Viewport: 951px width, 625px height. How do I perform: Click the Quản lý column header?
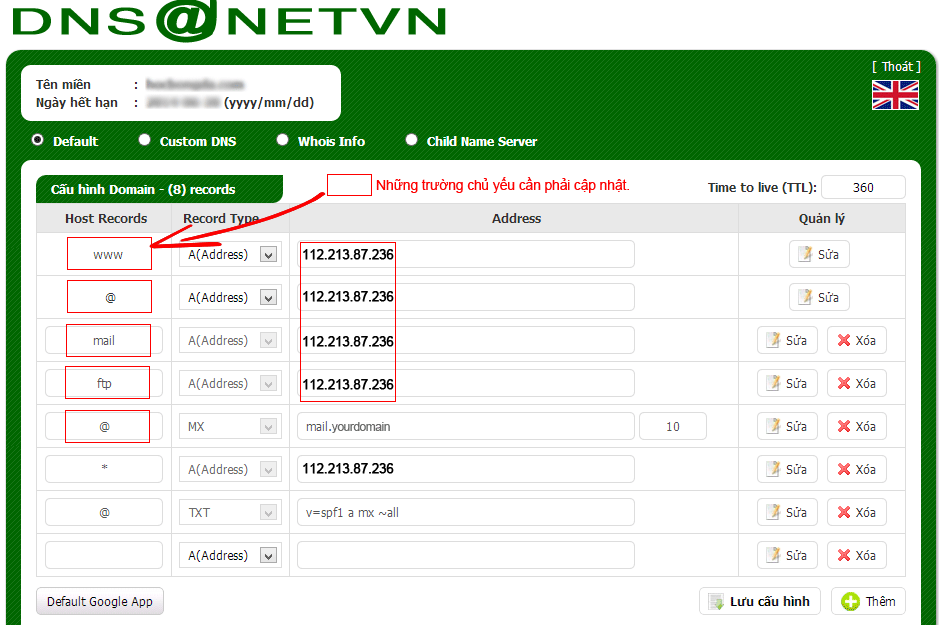click(x=821, y=218)
